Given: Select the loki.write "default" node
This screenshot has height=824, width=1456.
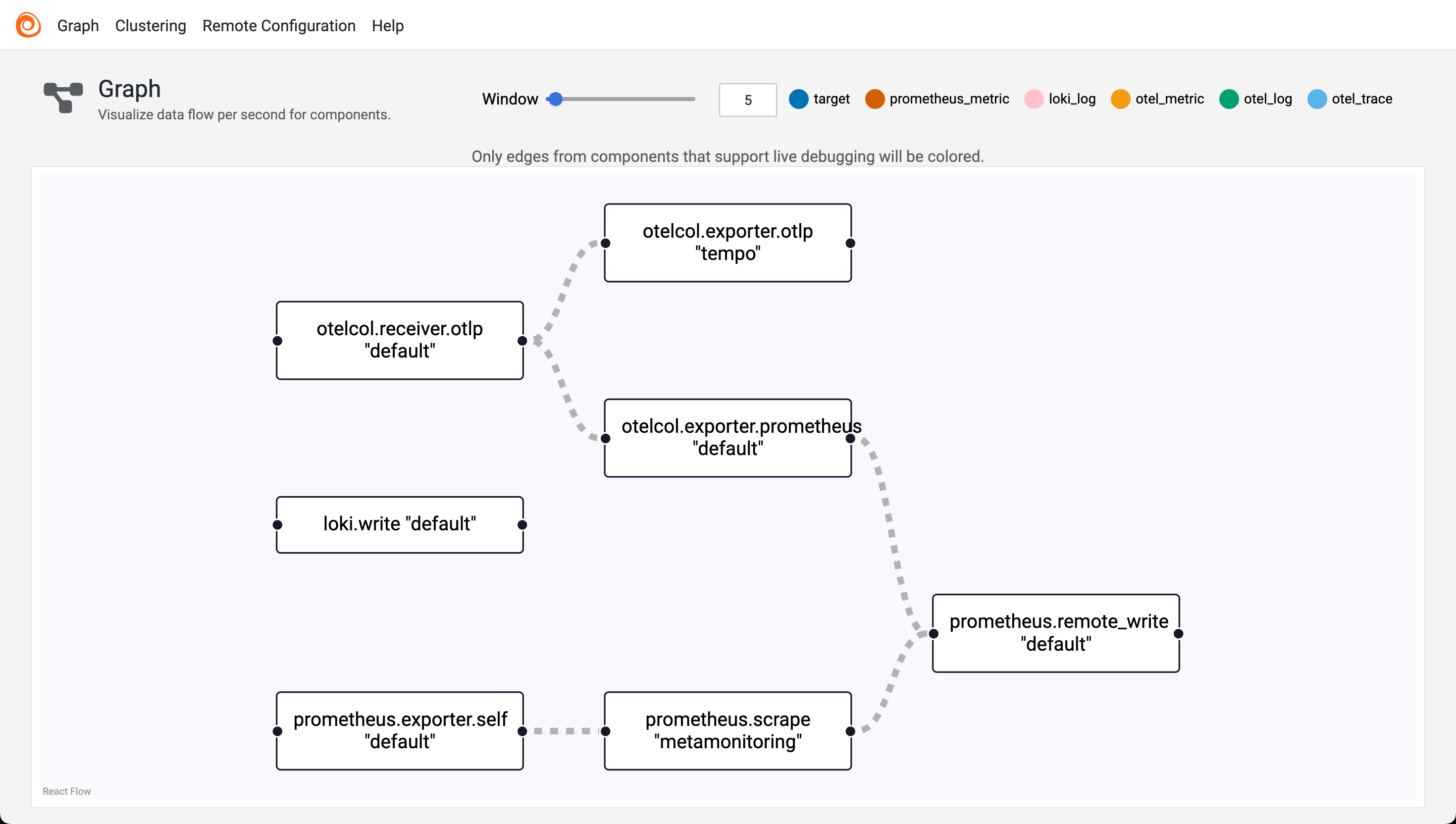Looking at the screenshot, I should [400, 524].
